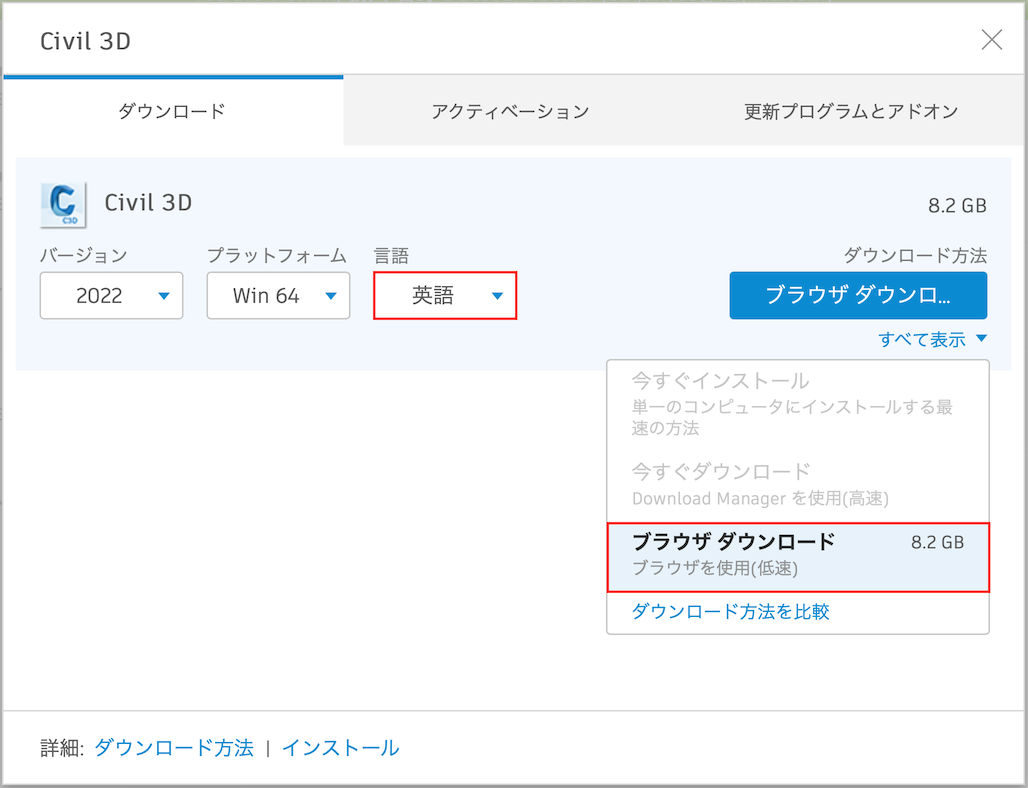Open the 言語 英語 dropdown
Image resolution: width=1028 pixels, height=788 pixels.
445,296
